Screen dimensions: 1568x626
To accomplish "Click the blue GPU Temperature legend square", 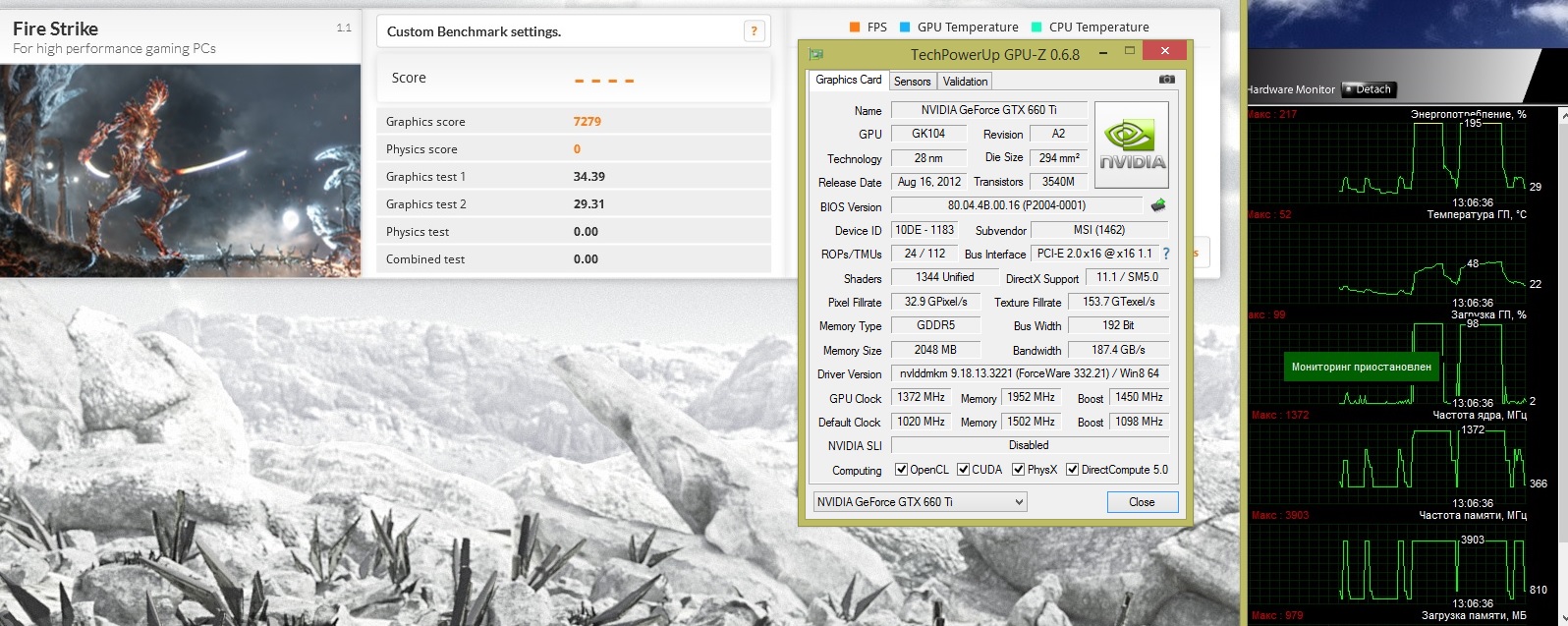I will (905, 28).
